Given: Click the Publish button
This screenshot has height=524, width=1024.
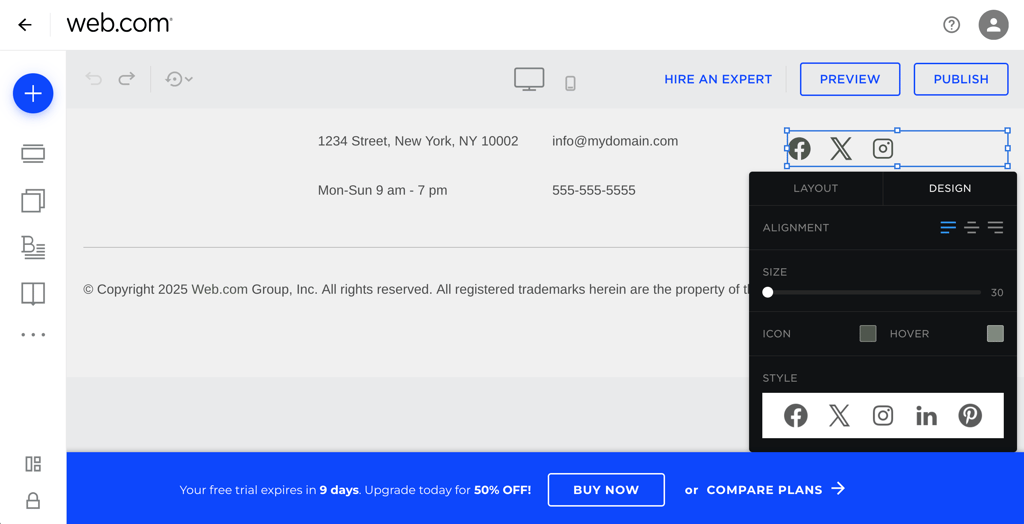Looking at the screenshot, I should pyautogui.click(x=961, y=79).
